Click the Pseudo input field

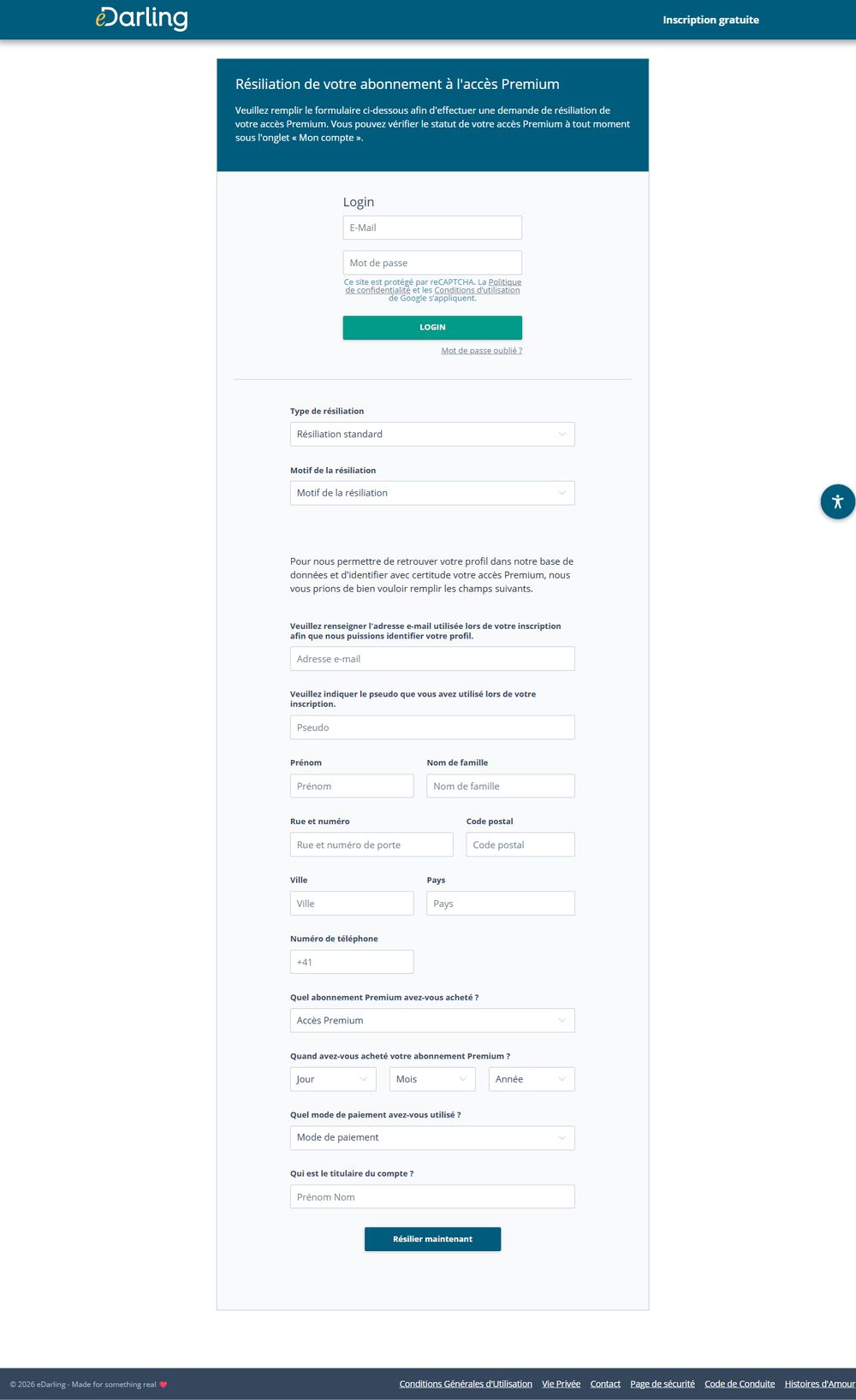(x=432, y=727)
